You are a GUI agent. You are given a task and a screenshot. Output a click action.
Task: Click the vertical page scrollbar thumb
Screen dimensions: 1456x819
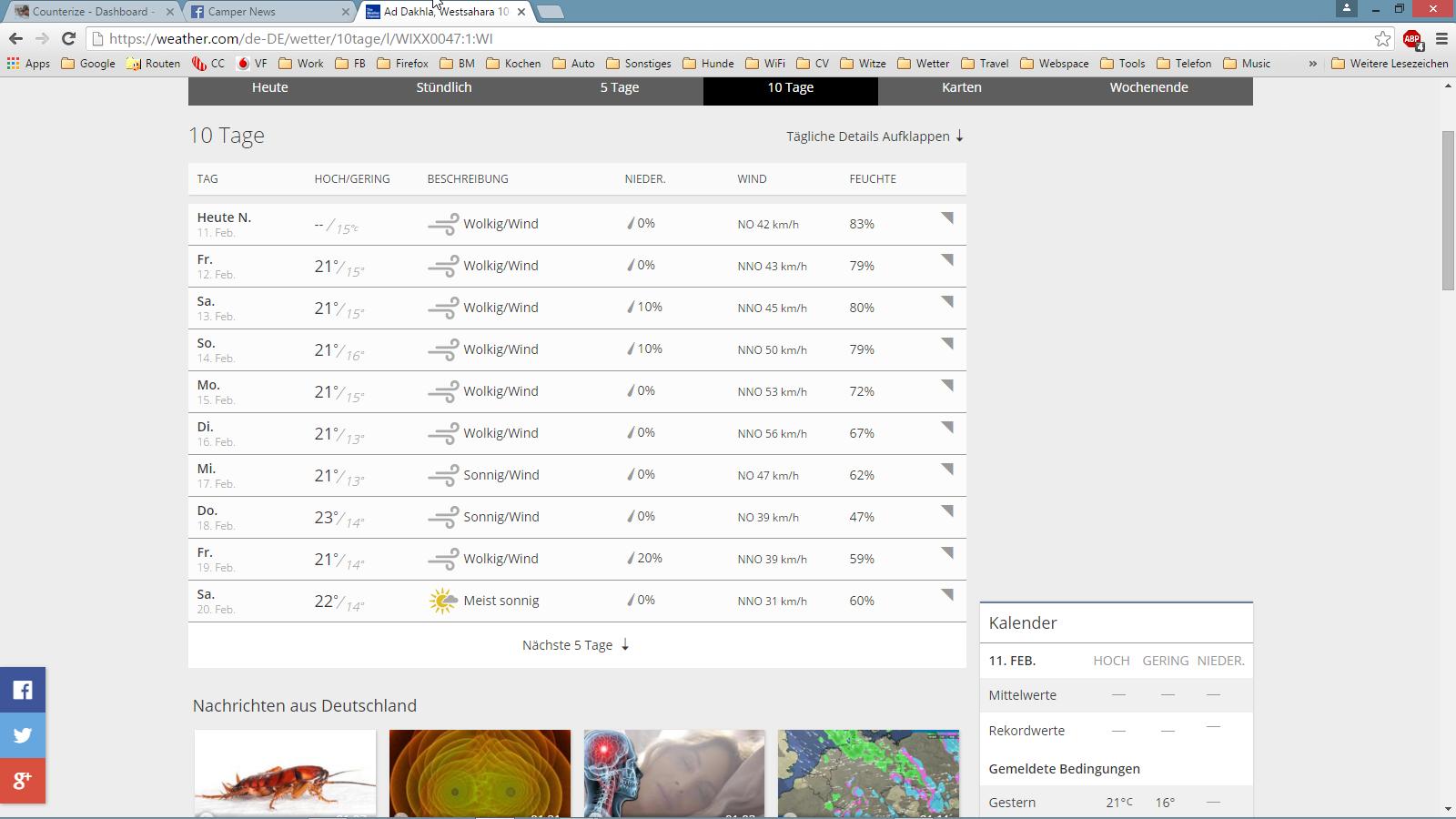coord(1448,211)
